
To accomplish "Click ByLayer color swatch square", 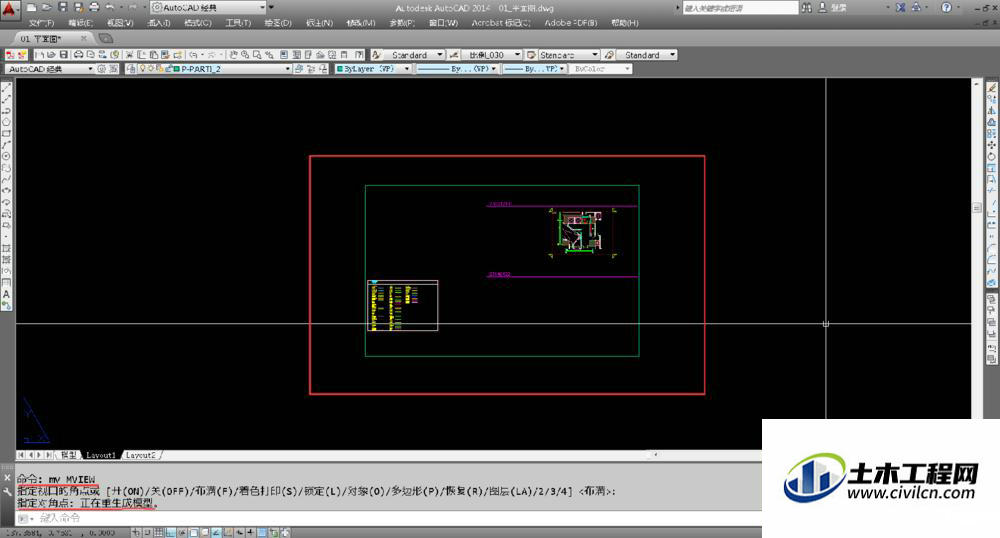I will (340, 68).
